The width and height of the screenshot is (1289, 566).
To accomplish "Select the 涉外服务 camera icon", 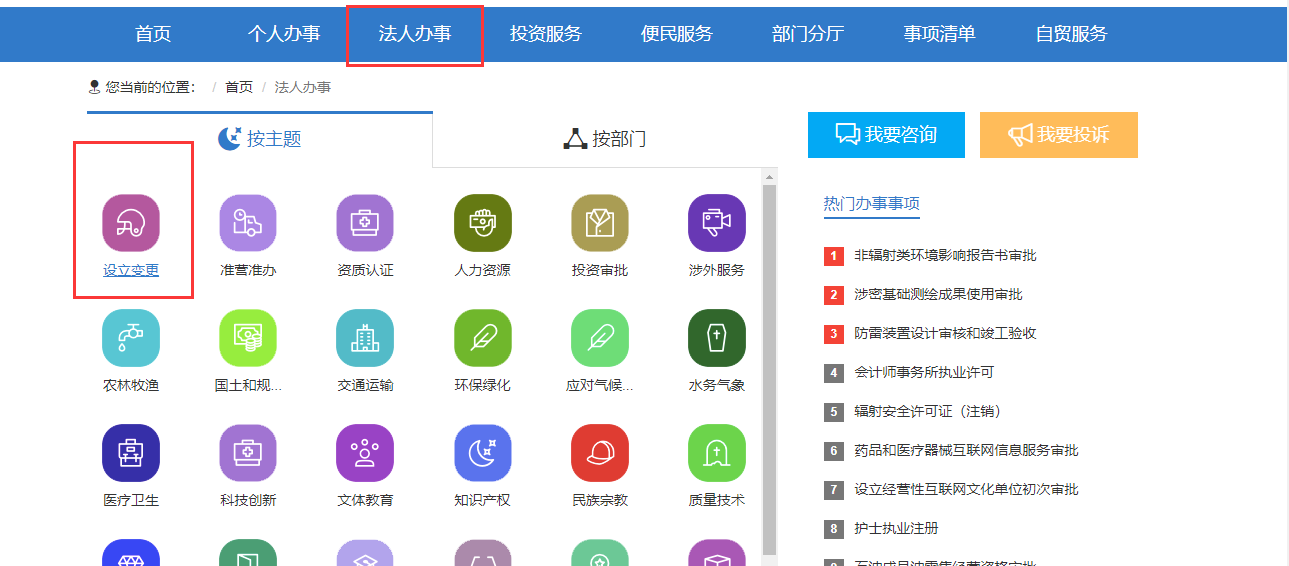I will tap(716, 223).
